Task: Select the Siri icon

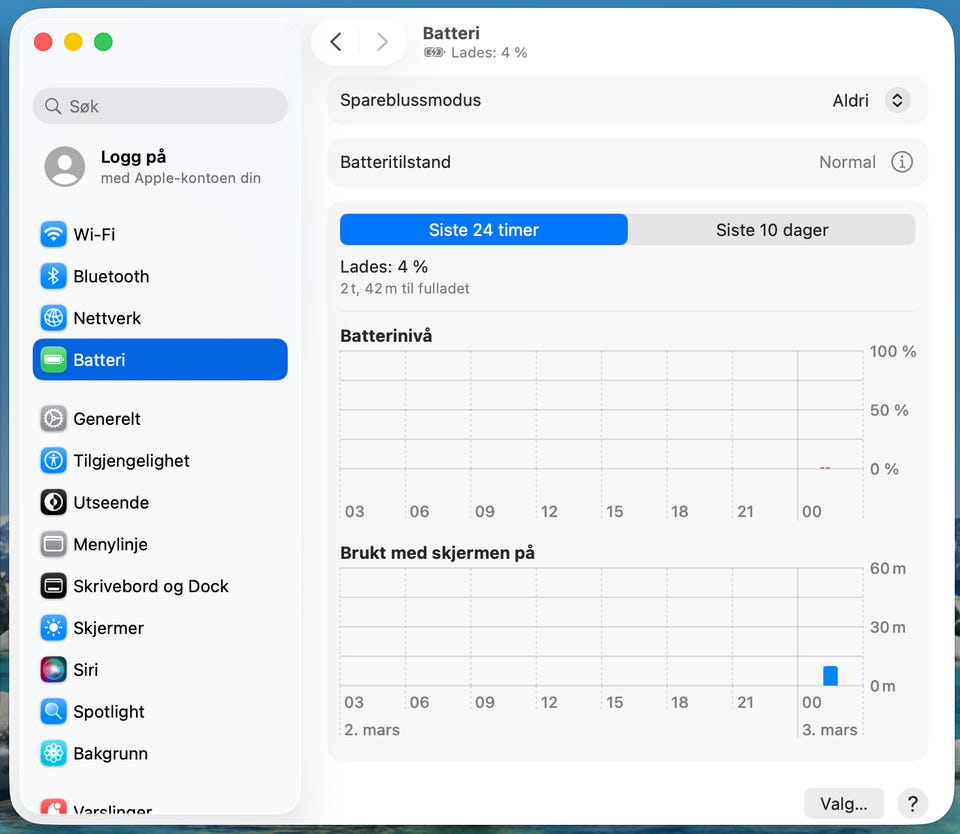Action: (x=53, y=671)
